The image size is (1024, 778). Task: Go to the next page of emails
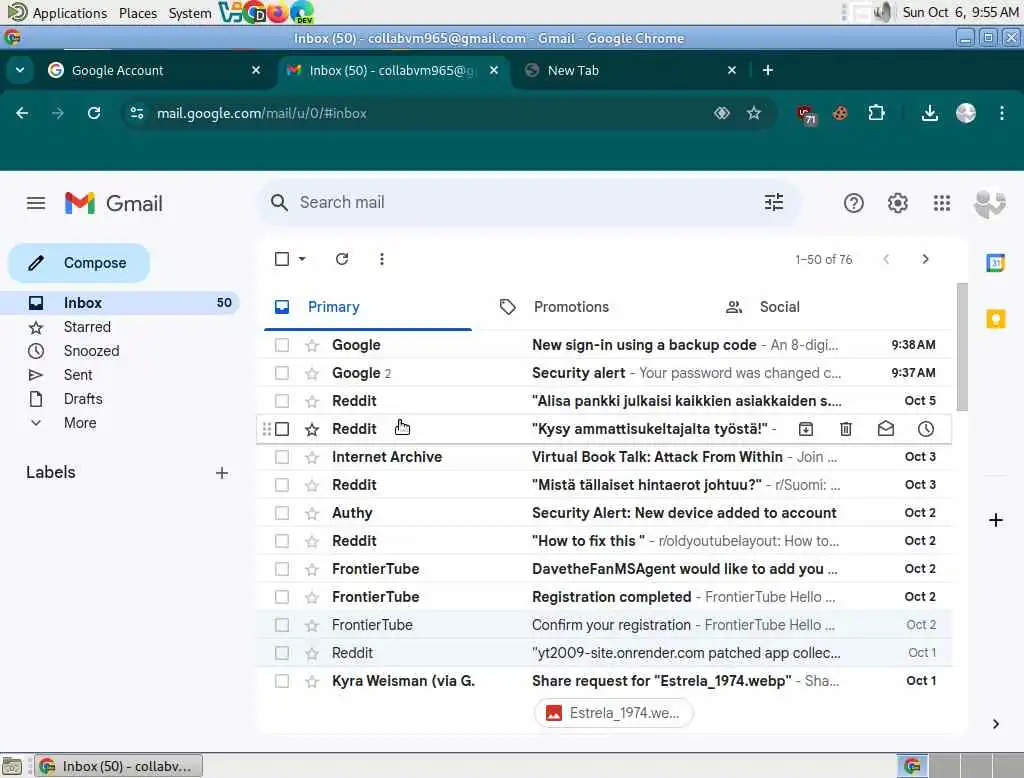coord(925,259)
